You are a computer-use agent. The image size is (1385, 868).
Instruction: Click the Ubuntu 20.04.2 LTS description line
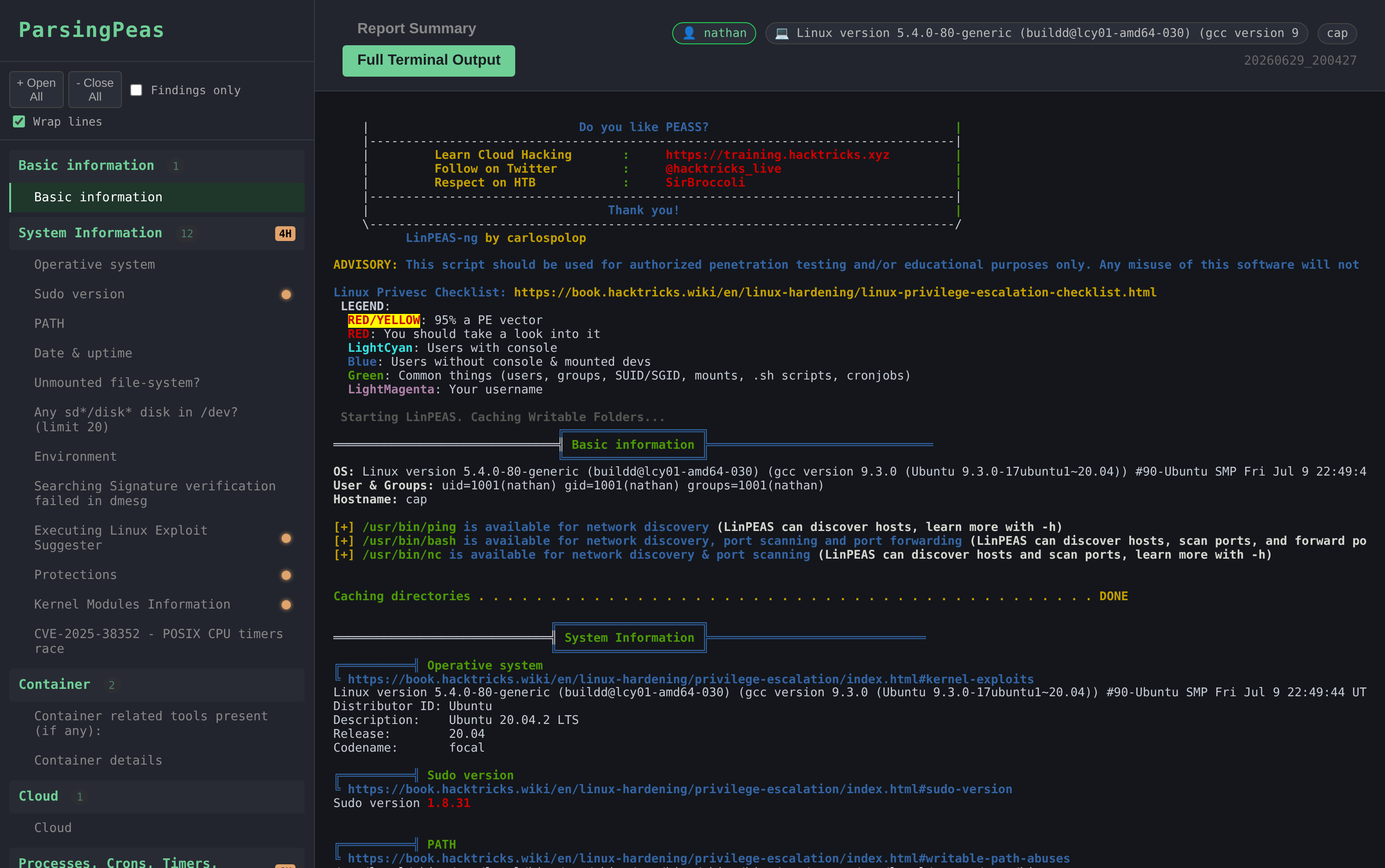click(x=456, y=720)
